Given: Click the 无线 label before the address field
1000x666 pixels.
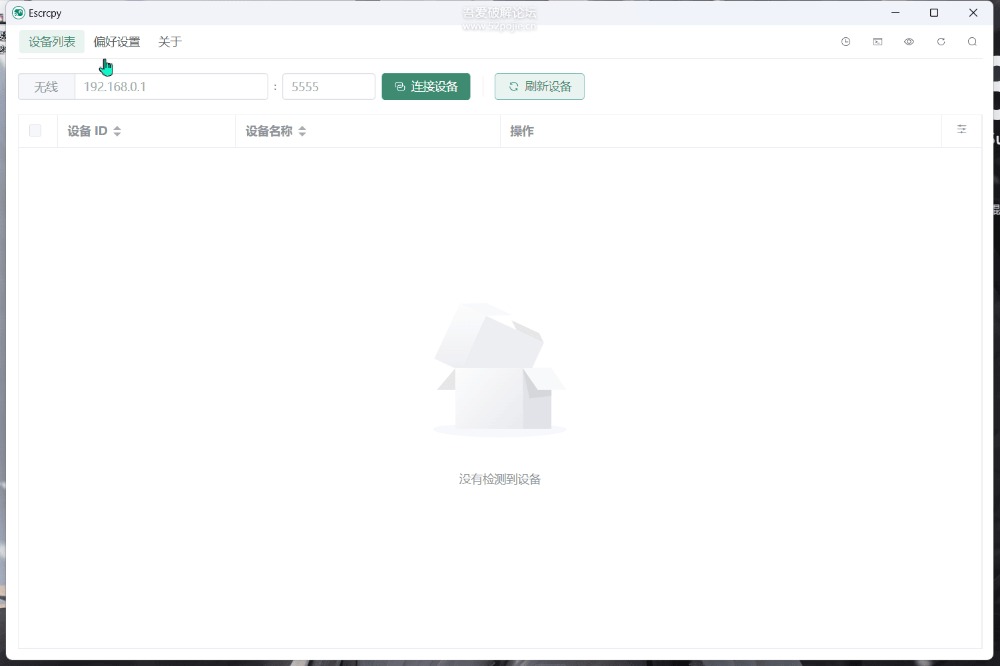Looking at the screenshot, I should (46, 87).
